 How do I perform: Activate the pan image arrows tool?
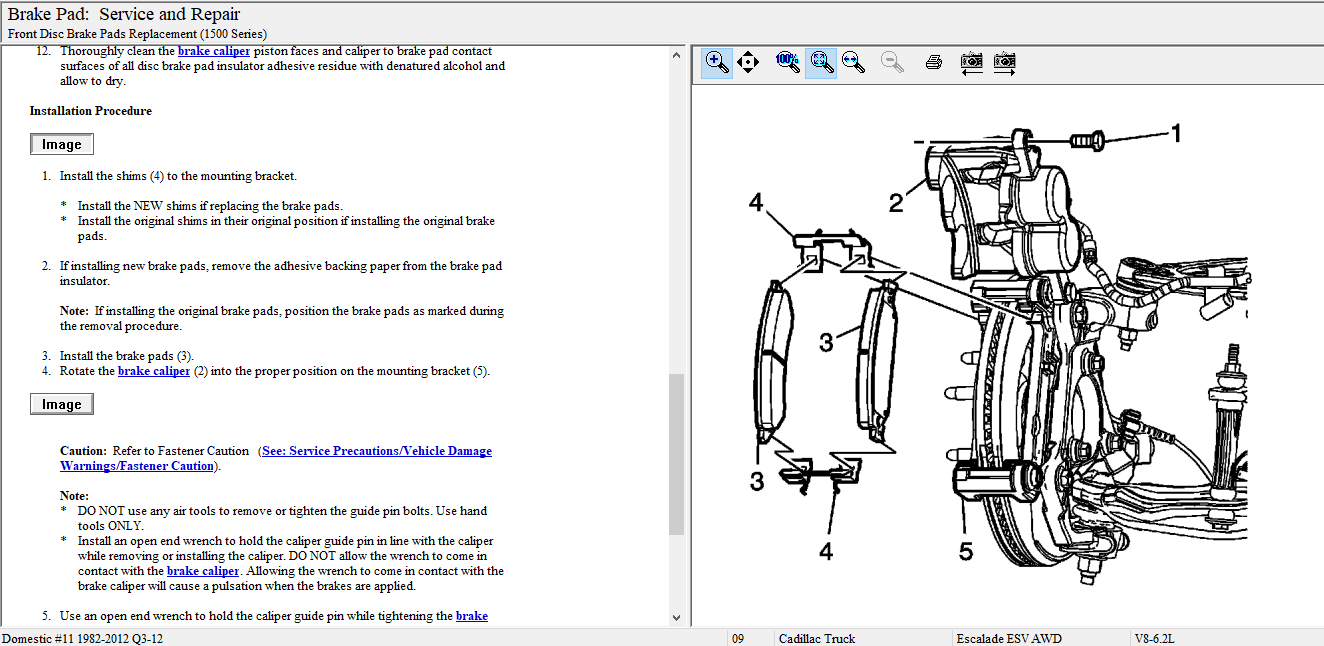[x=748, y=62]
